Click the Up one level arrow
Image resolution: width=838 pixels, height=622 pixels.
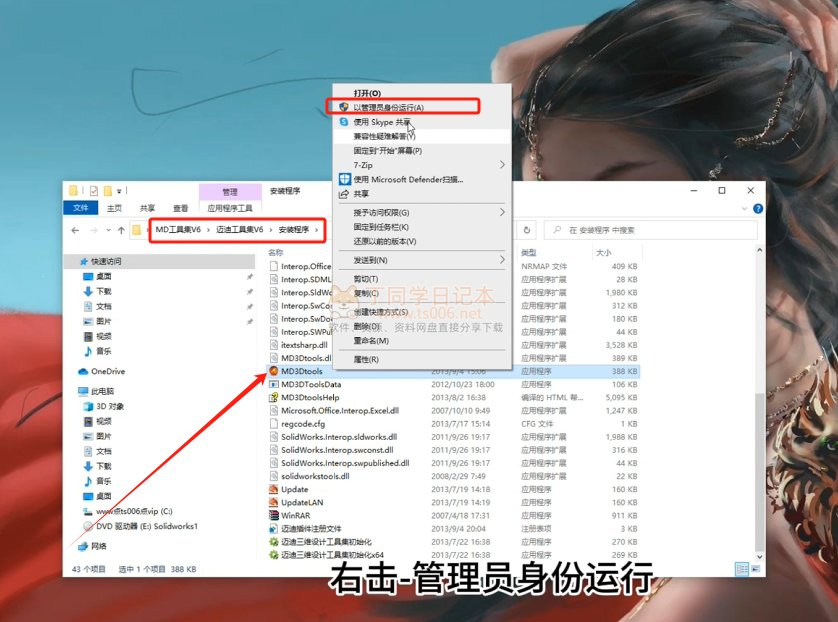click(121, 230)
